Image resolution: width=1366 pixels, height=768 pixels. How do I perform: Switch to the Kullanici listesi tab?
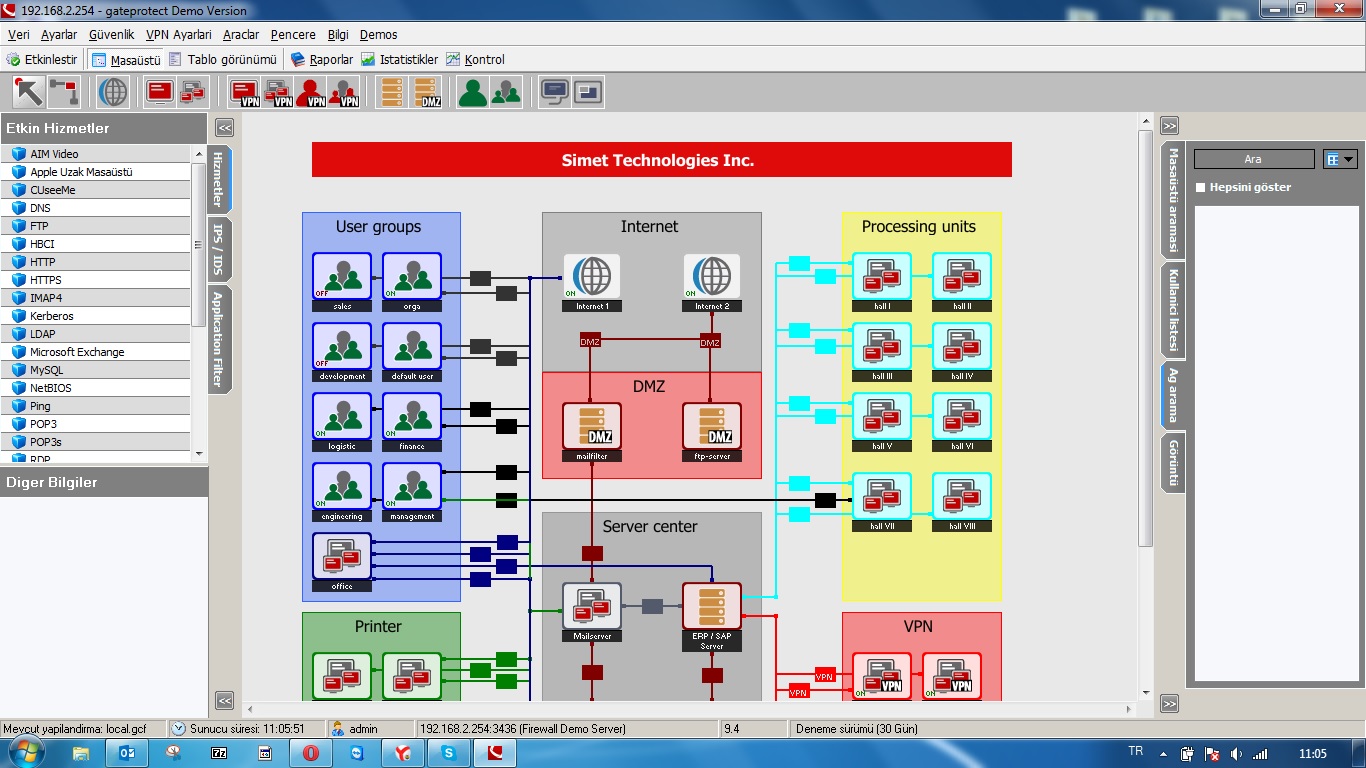pos(1173,310)
